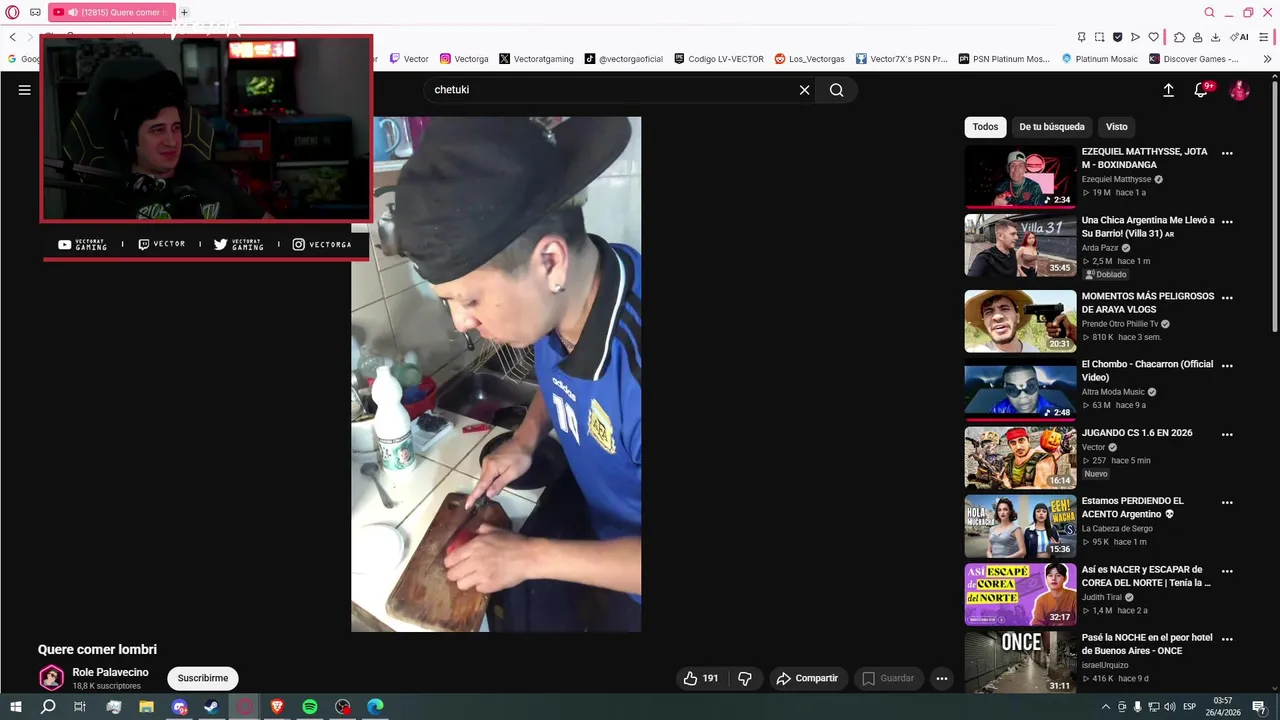1280x720 pixels.
Task: Open options for JUGANDO CS 1.6 video
Action: (x=1227, y=434)
